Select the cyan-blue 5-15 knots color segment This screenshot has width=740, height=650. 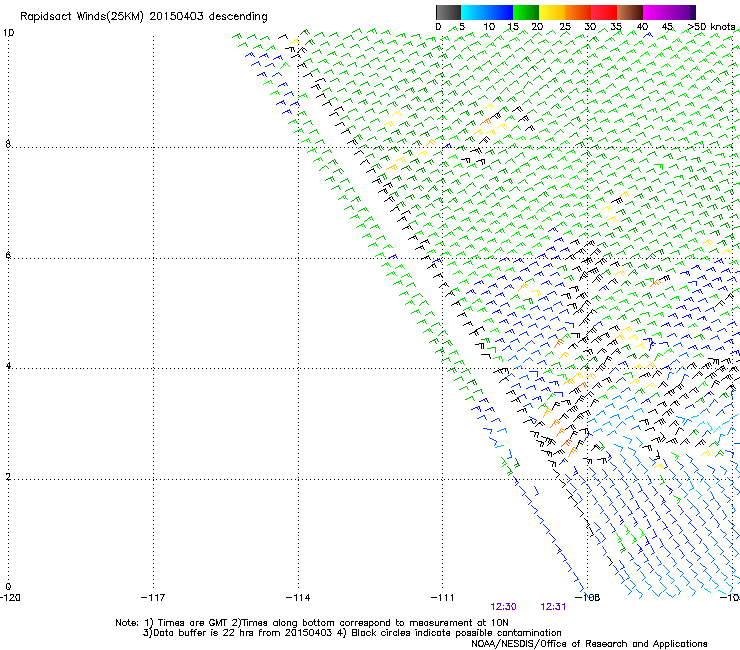(487, 12)
